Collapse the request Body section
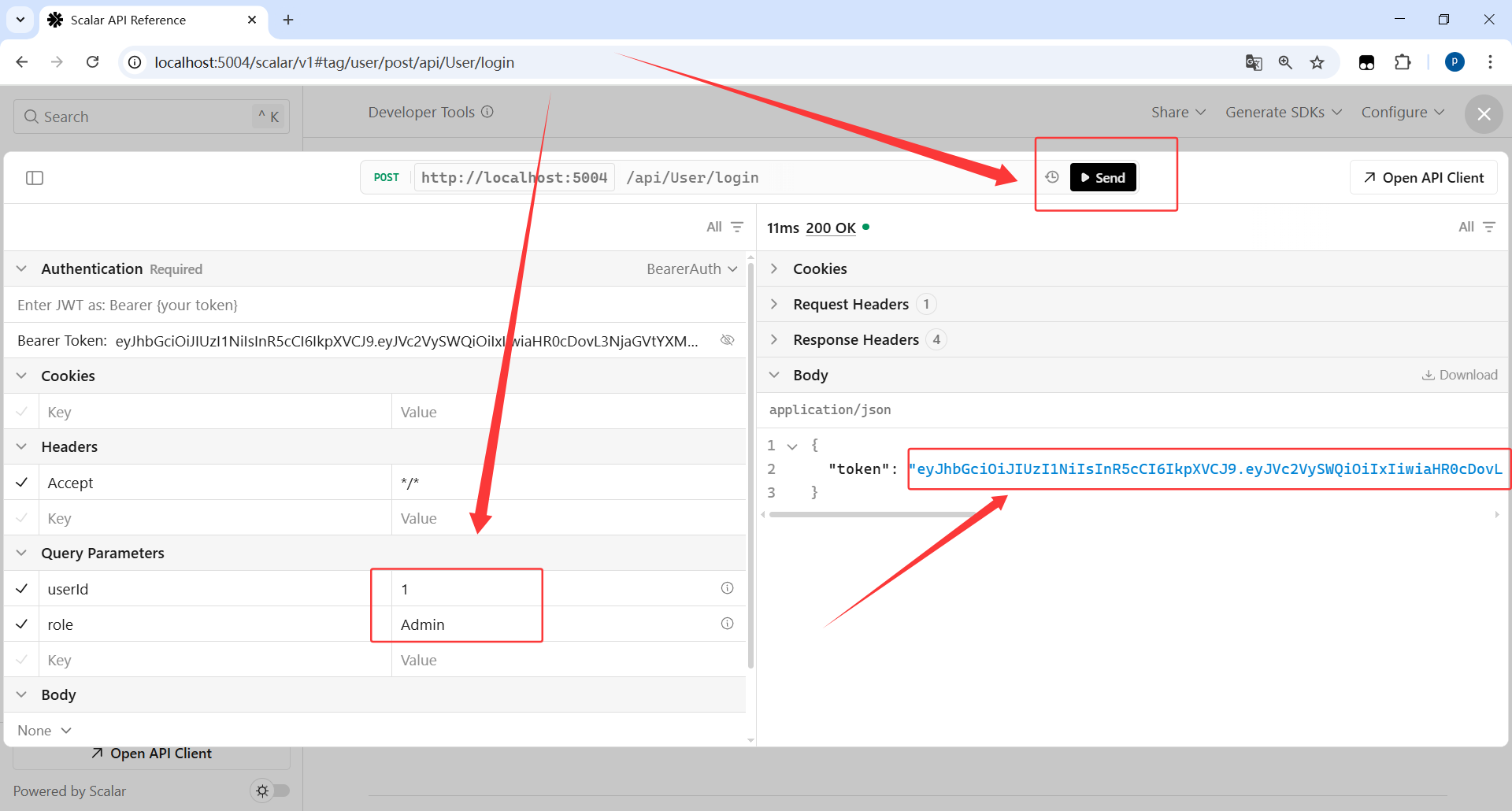Viewport: 1512px width, 811px height. pyautogui.click(x=22, y=694)
